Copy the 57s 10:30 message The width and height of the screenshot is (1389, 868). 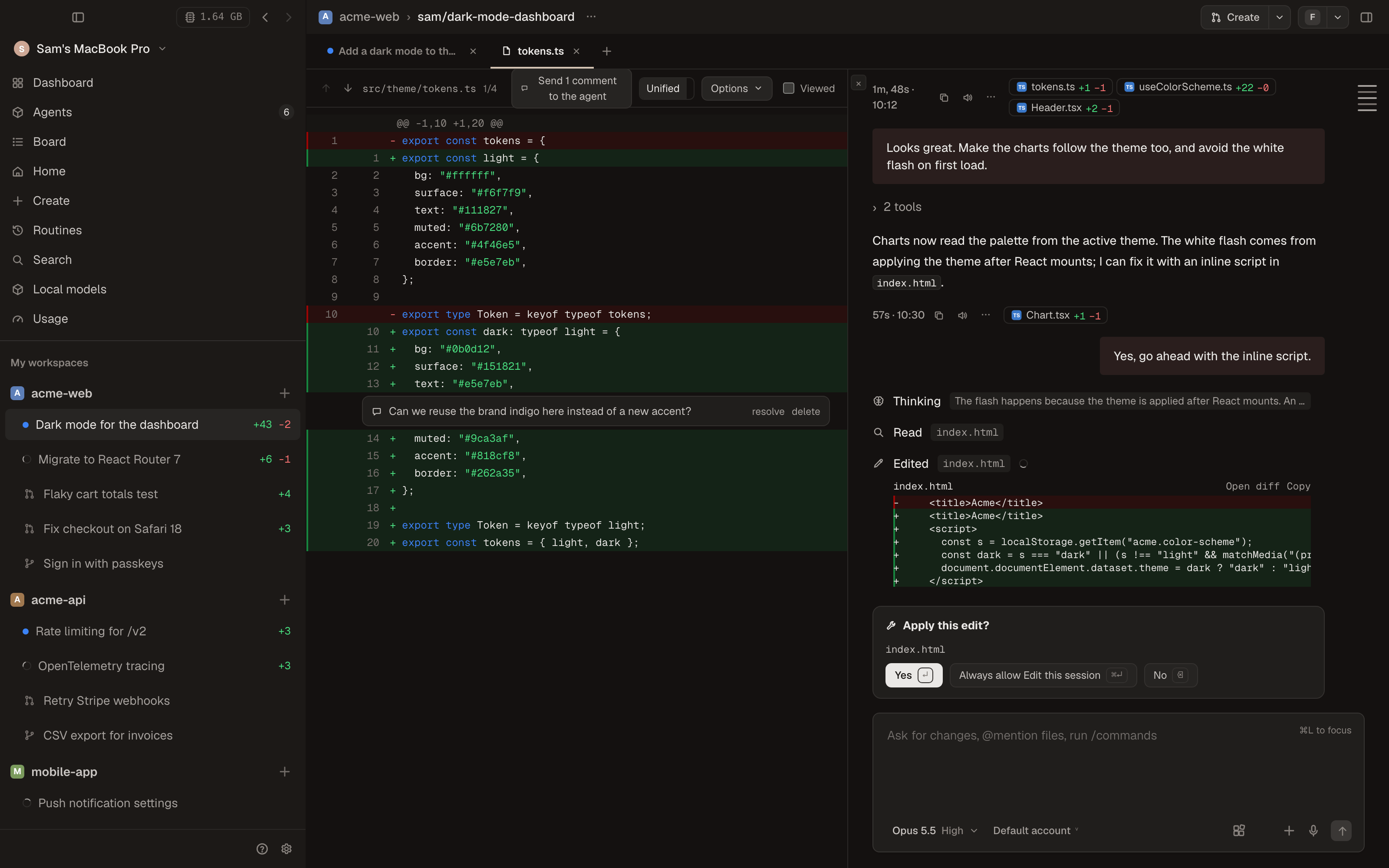click(x=939, y=315)
